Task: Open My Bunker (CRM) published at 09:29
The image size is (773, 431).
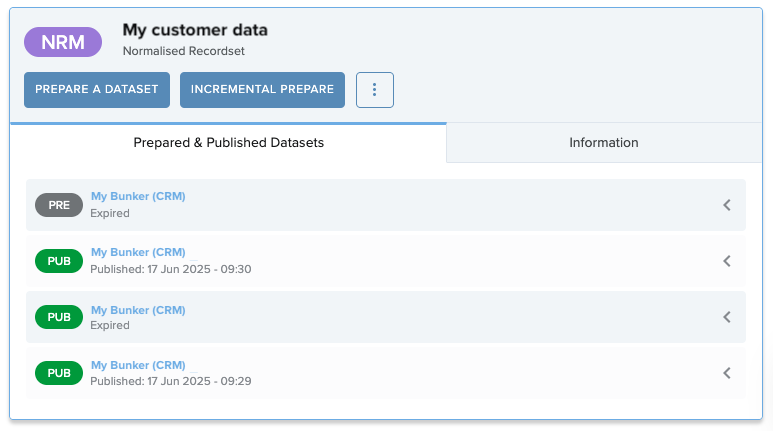Action: coord(138,365)
